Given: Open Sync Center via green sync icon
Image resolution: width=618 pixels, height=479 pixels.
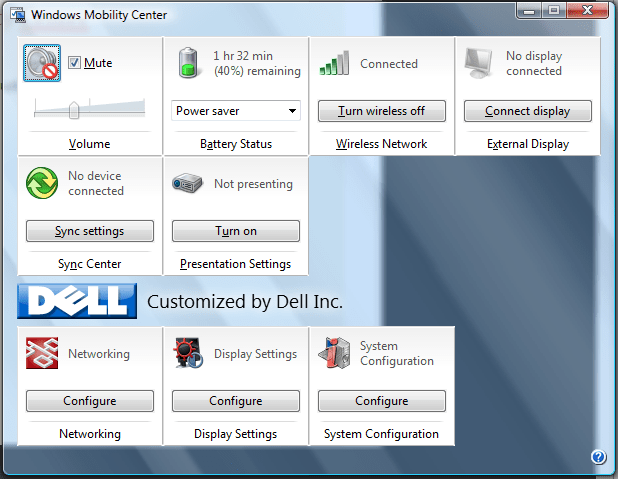Looking at the screenshot, I should [x=43, y=184].
